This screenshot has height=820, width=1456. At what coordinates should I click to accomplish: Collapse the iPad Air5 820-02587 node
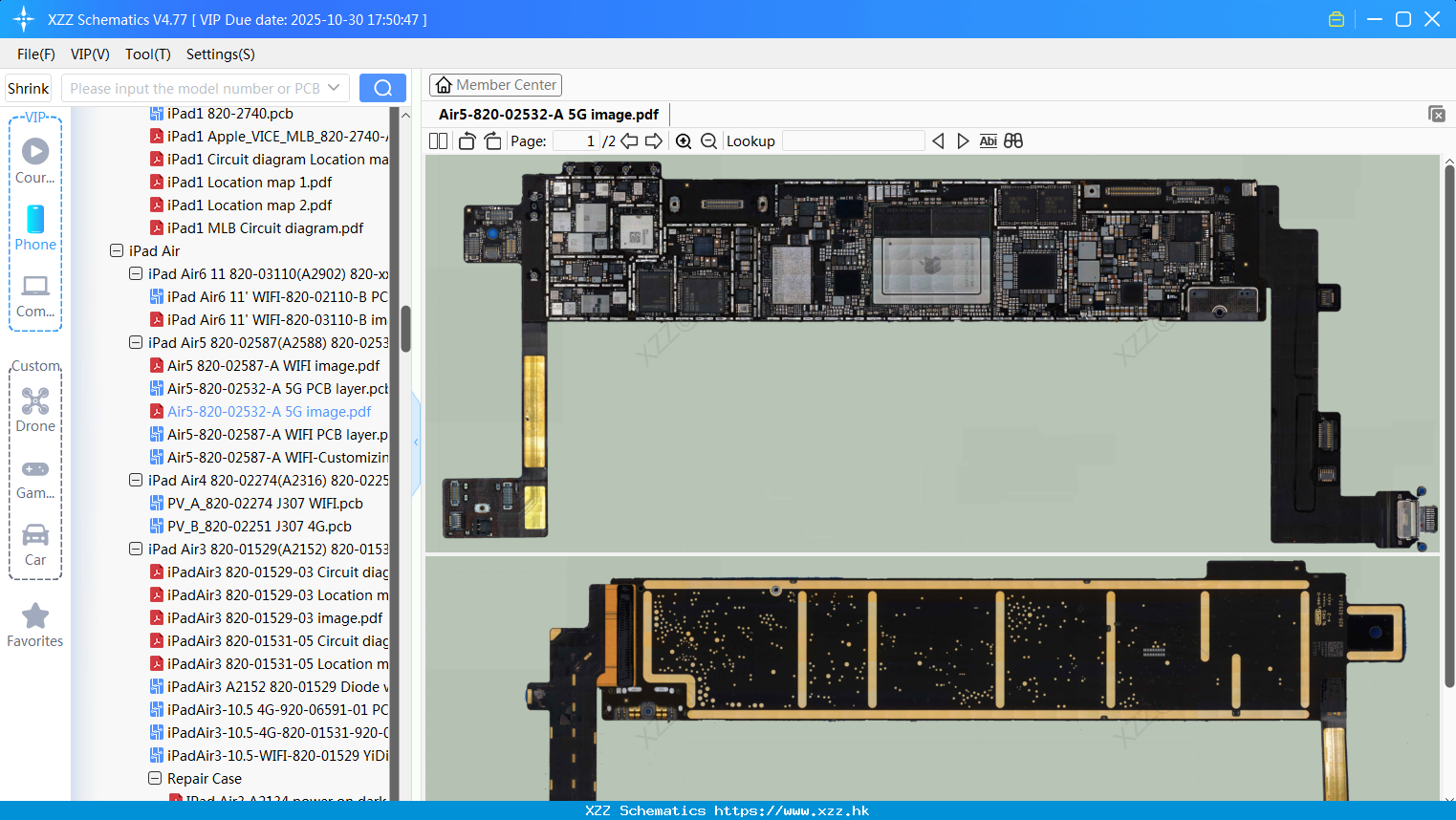pos(136,342)
